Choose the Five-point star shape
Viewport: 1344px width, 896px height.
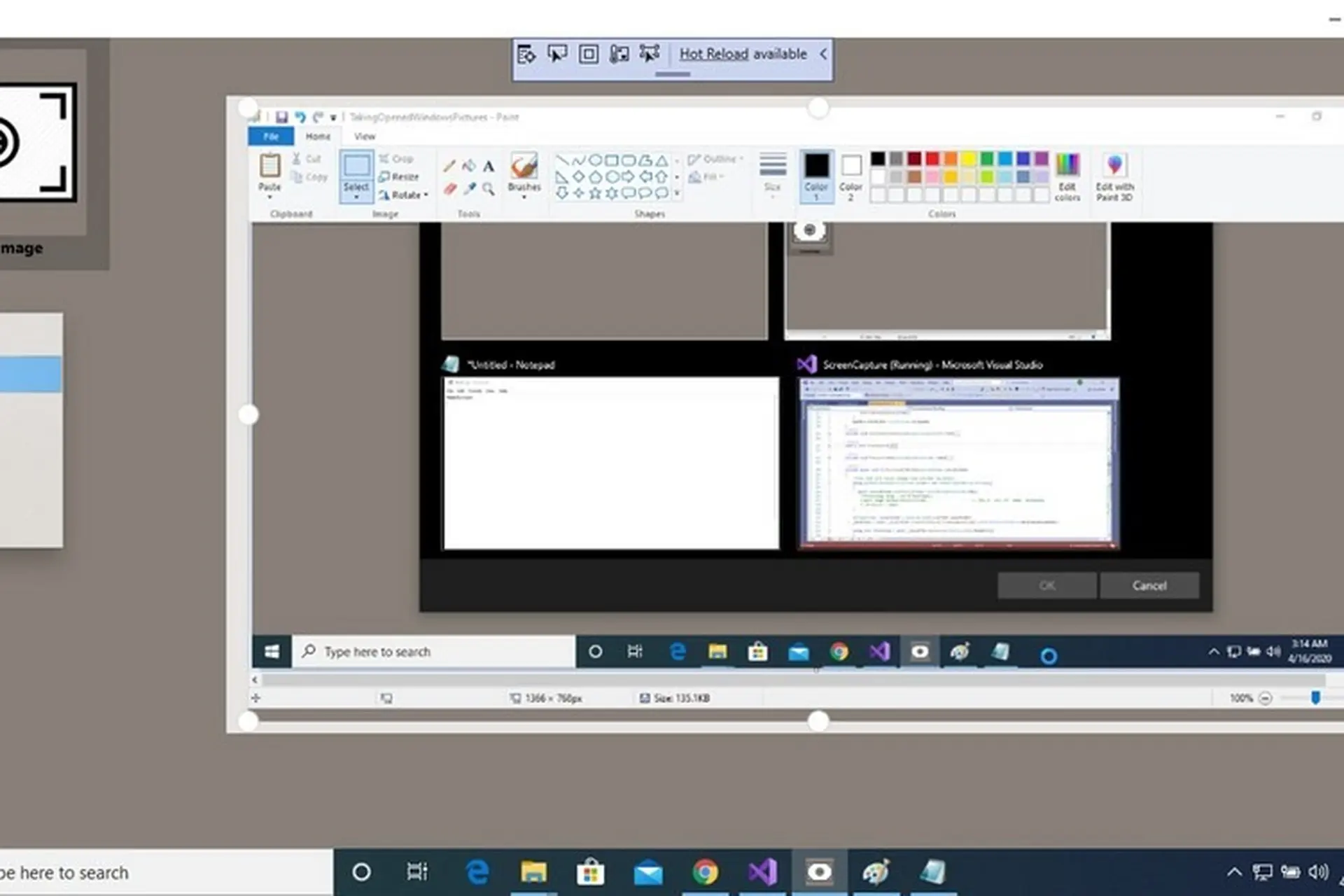595,193
